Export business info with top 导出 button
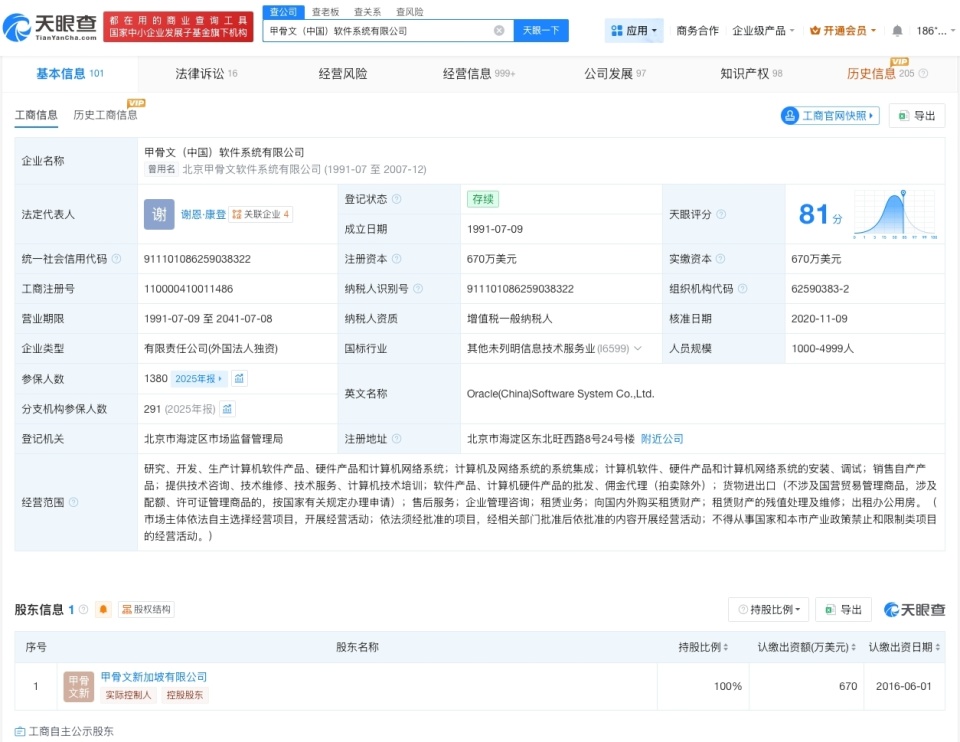 917,116
